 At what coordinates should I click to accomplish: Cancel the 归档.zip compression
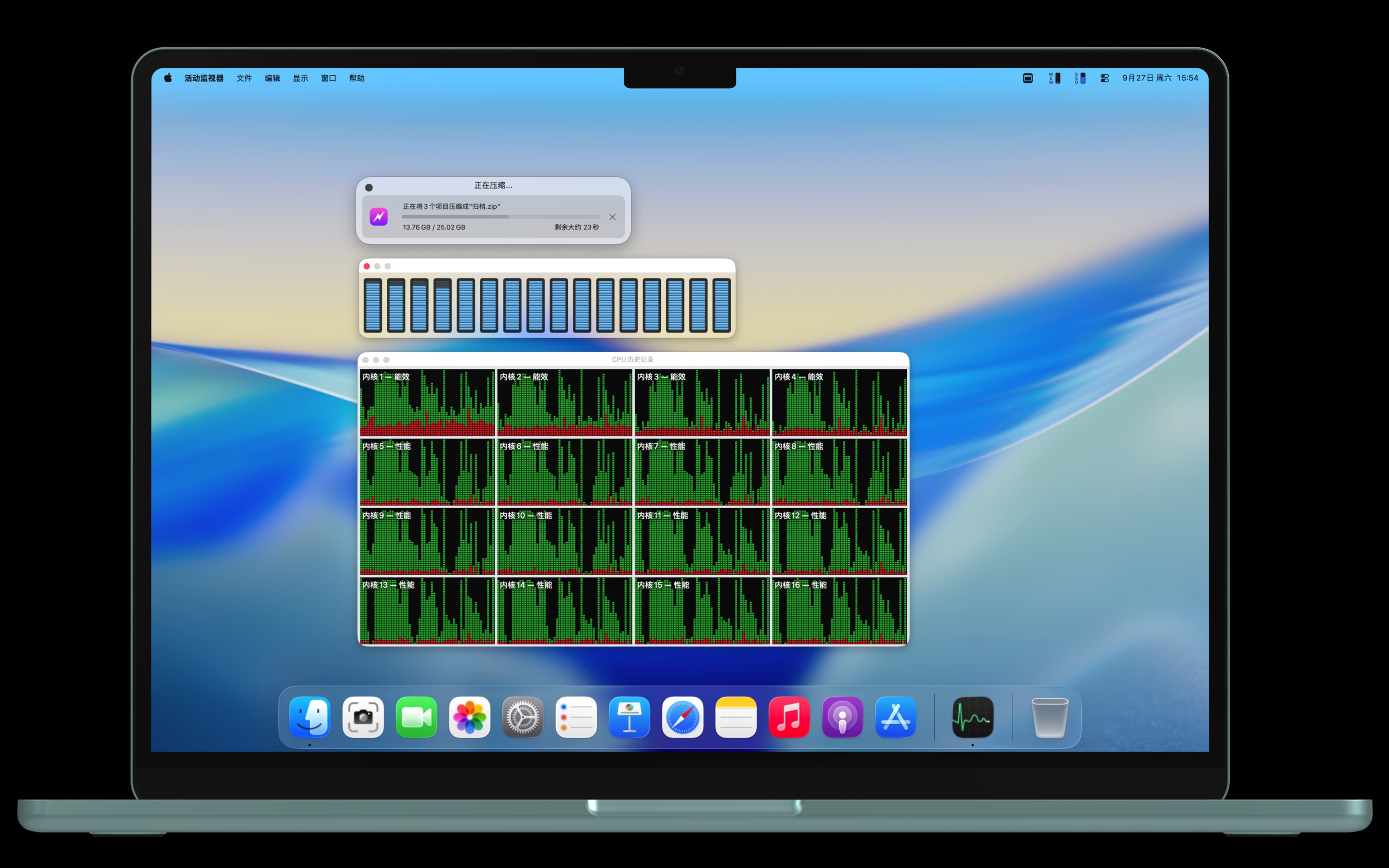(x=613, y=217)
